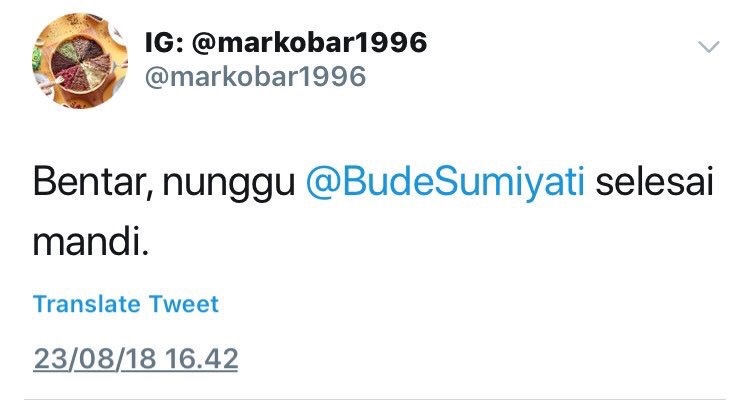Expand the down-arrow beside the author name
The image size is (750, 403).
click(x=708, y=47)
